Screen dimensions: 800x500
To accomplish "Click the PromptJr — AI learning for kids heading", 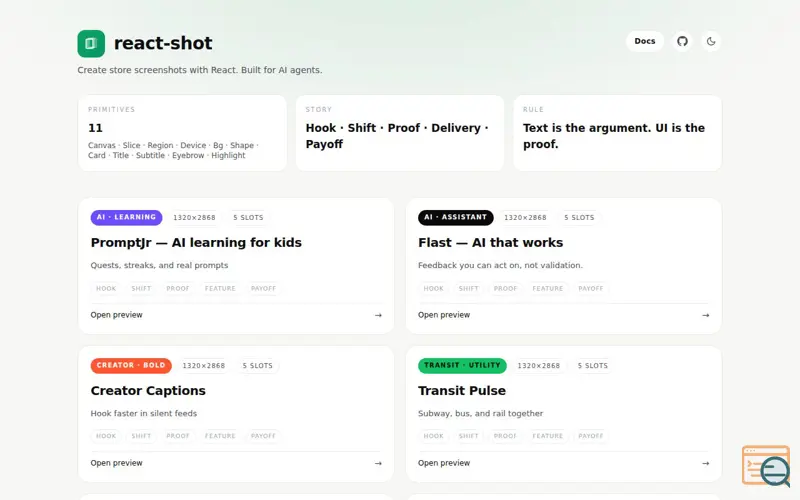I will (x=196, y=242).
